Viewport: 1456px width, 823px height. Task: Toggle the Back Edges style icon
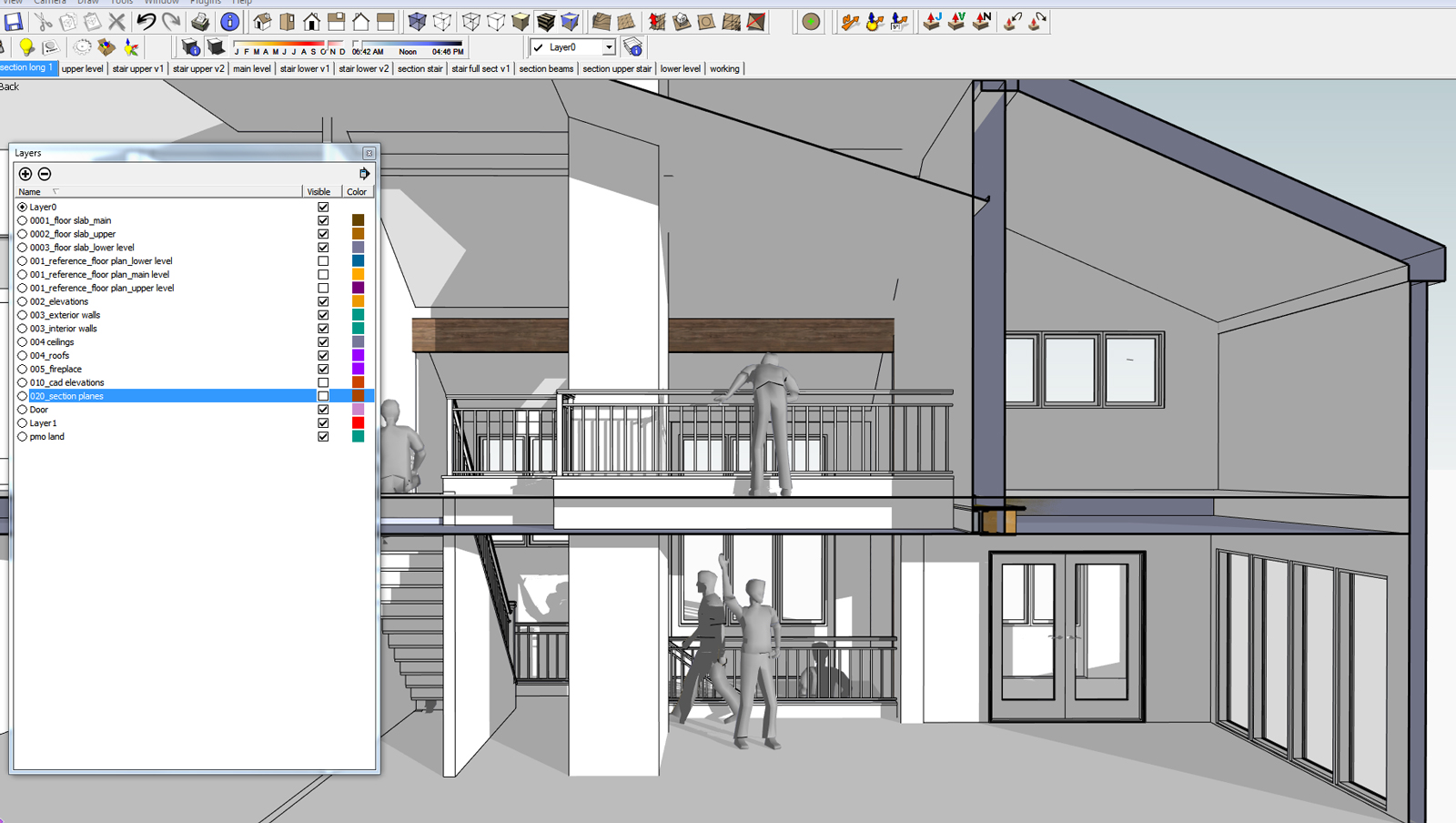442,21
